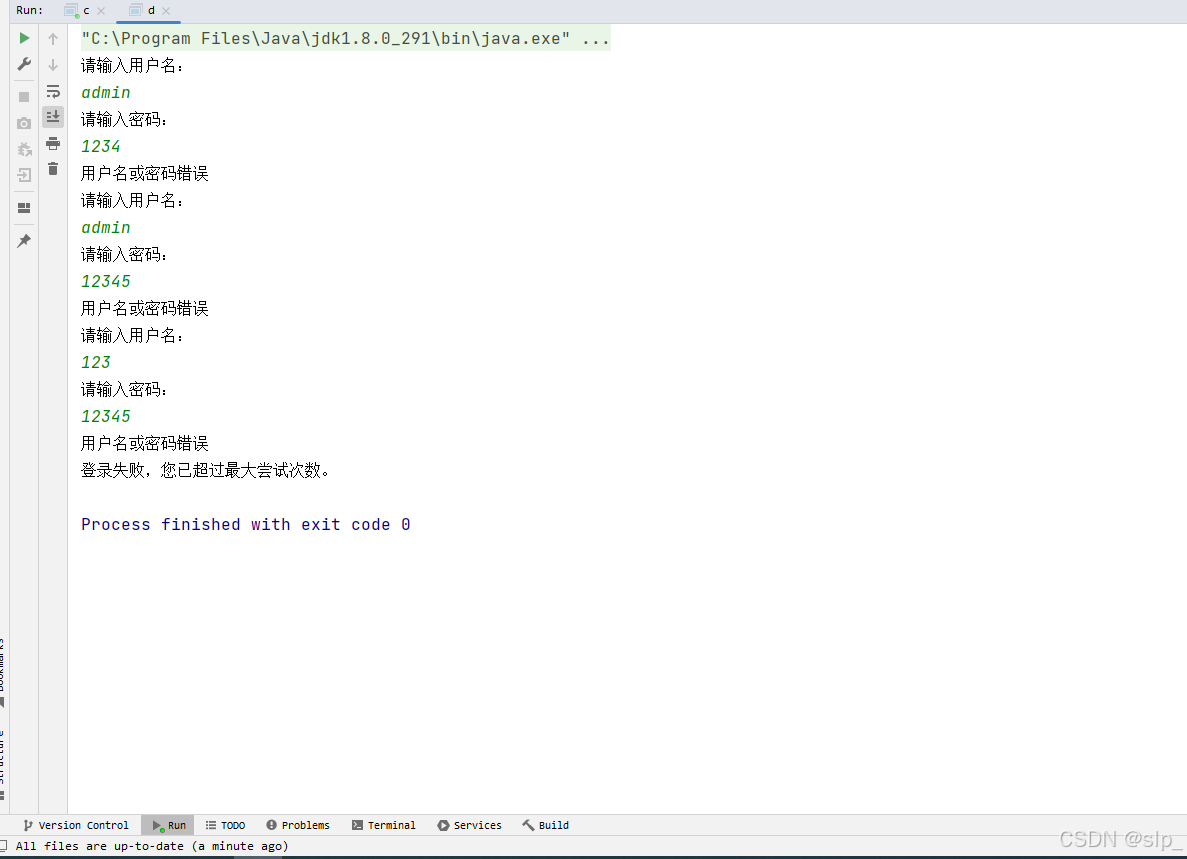Open the Version Control panel
The height and width of the screenshot is (859, 1187).
click(x=76, y=825)
